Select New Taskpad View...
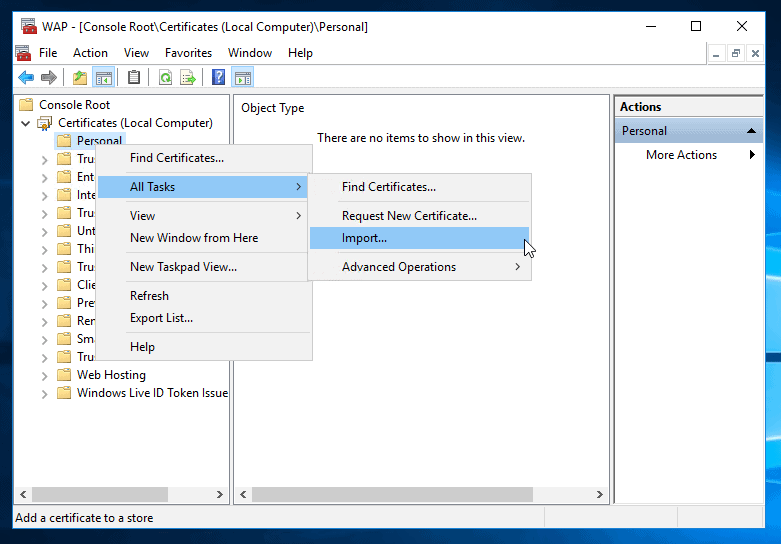This screenshot has width=781, height=544. (x=204, y=267)
